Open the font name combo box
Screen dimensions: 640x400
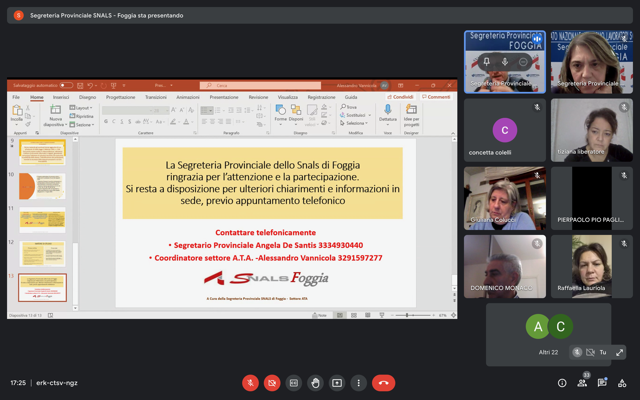tap(126, 111)
